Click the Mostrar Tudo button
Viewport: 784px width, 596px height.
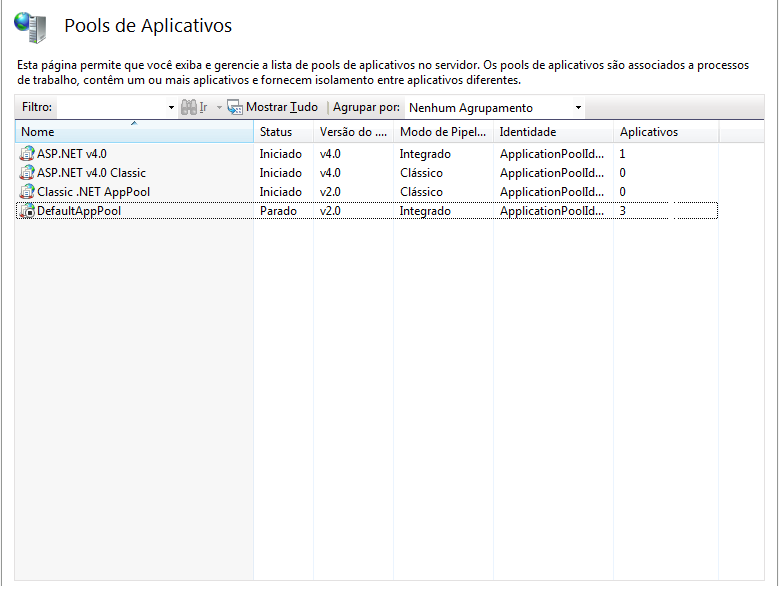pos(272,107)
